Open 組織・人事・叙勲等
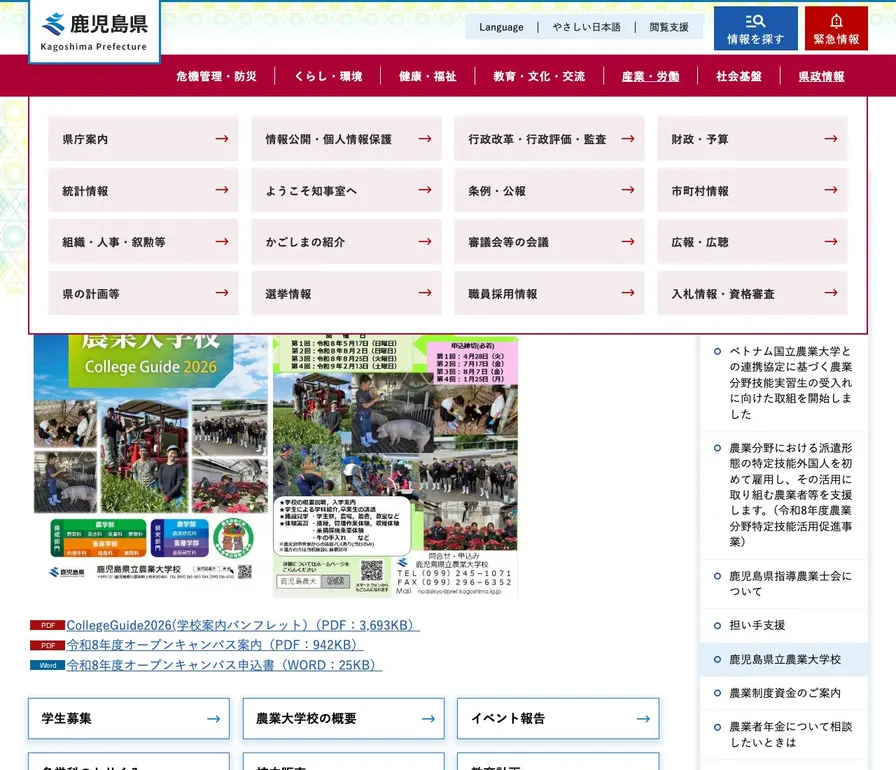Screen dimensions: 896x770 click(x=143, y=242)
